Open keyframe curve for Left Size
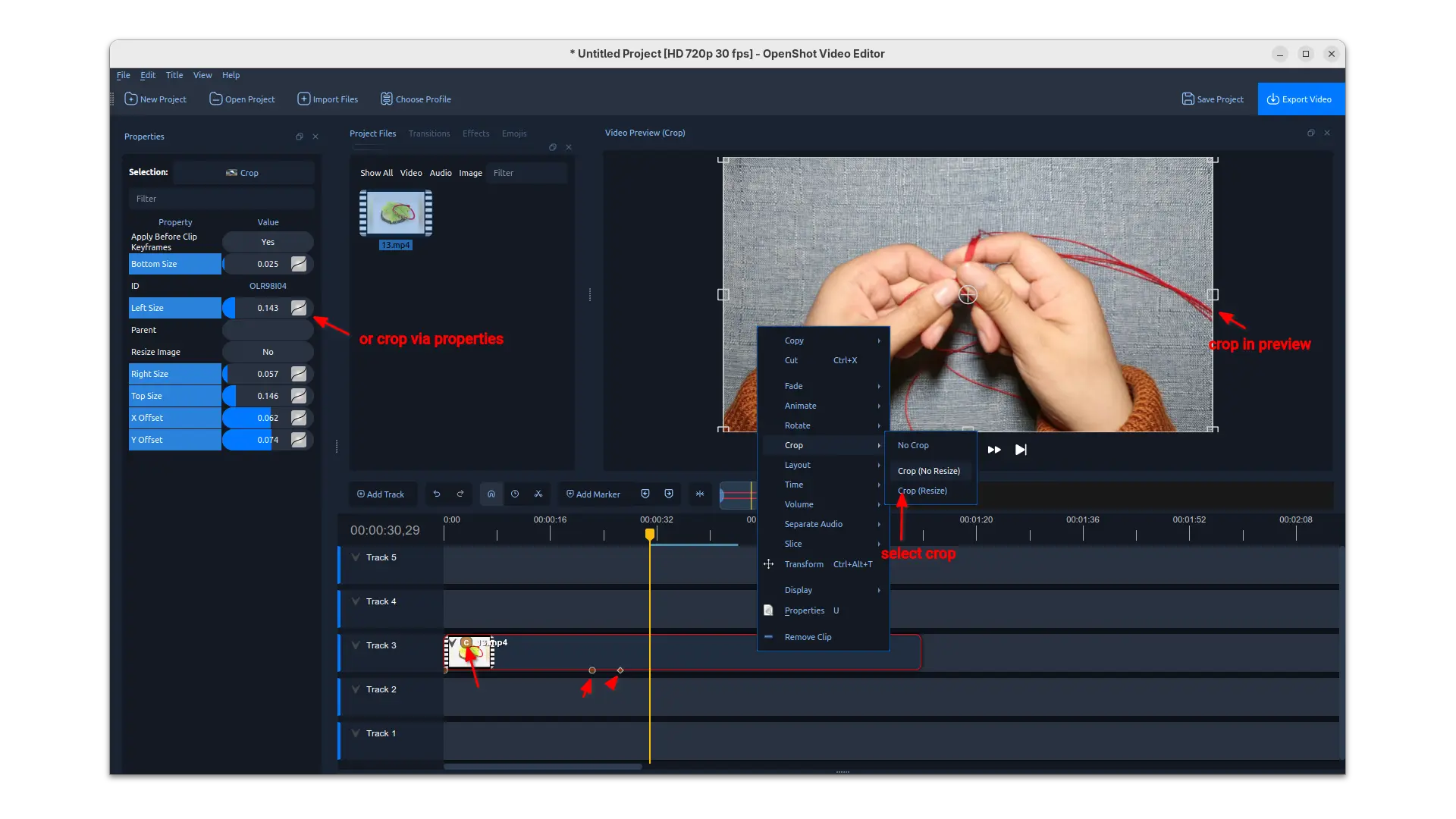This screenshot has height=819, width=1456. (299, 308)
